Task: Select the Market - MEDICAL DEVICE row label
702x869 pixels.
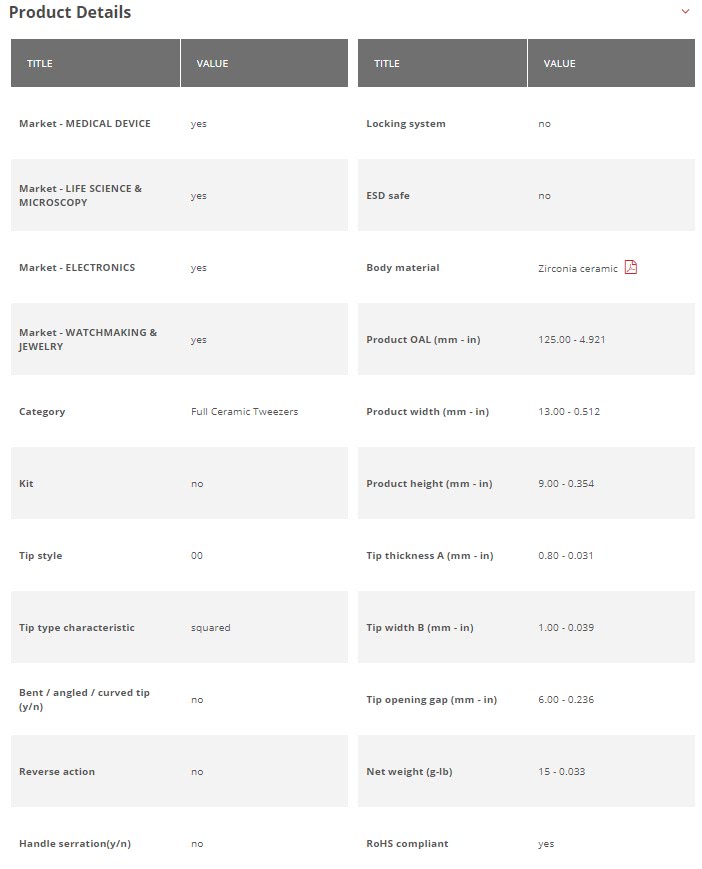Action: 85,123
